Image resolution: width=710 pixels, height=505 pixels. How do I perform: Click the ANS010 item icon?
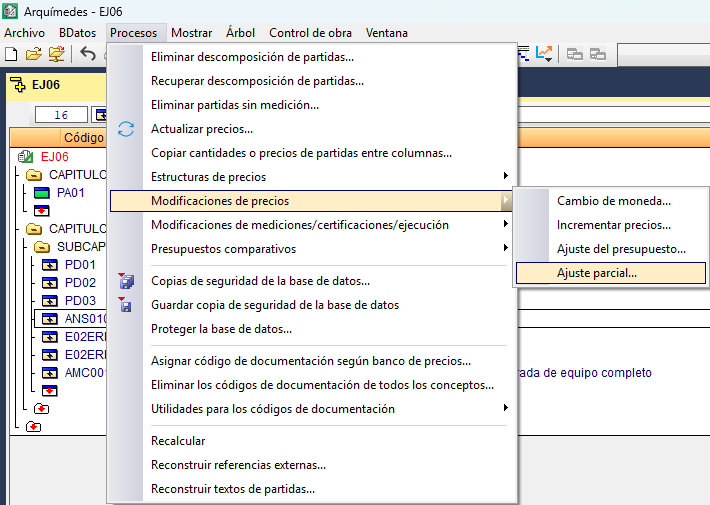point(50,319)
